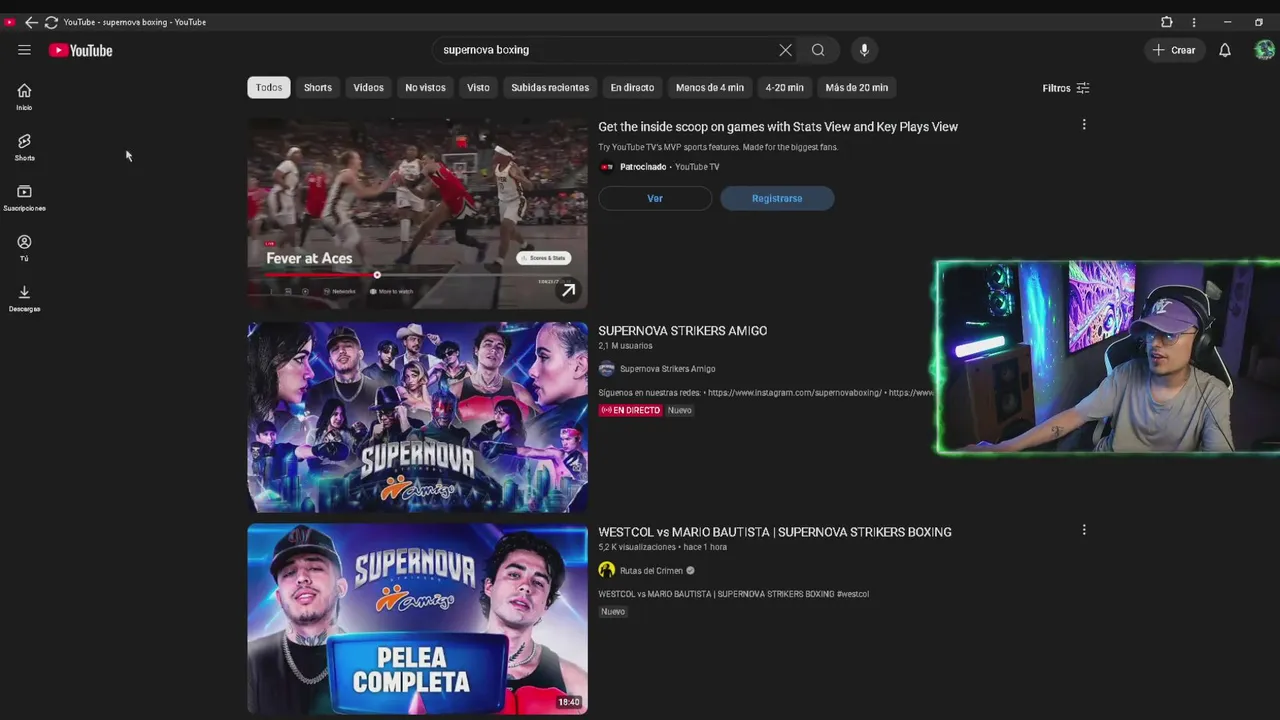Open the Fever at Aces ad thumbnail
This screenshot has width=1280, height=720.
[x=418, y=214]
